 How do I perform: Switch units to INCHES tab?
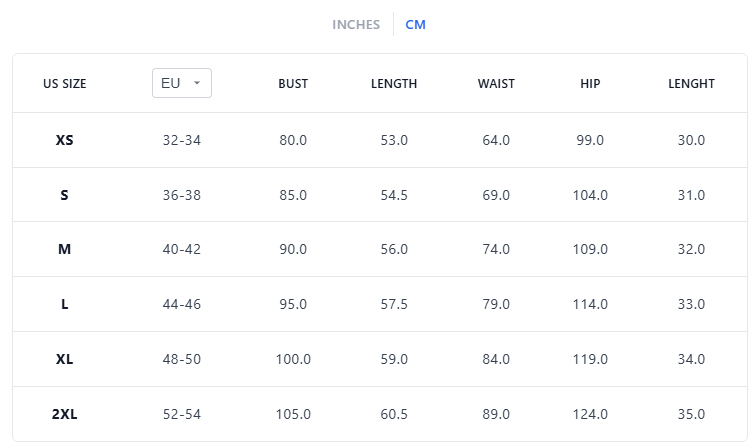coord(356,25)
